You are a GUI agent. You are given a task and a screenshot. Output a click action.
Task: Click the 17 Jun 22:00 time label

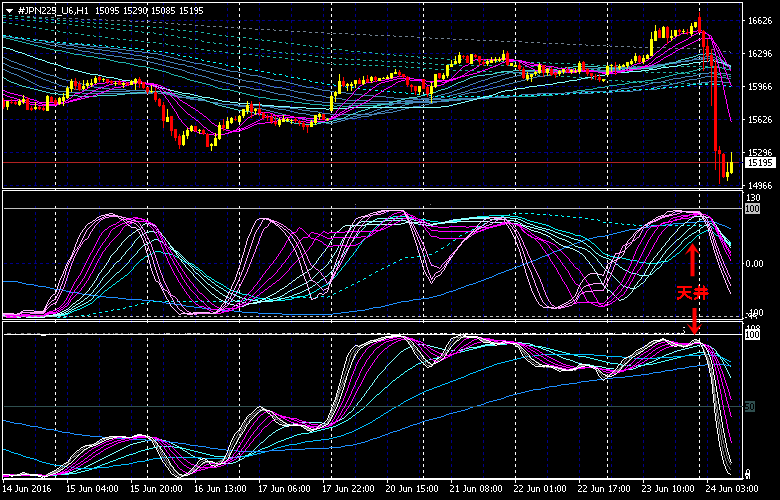click(349, 488)
